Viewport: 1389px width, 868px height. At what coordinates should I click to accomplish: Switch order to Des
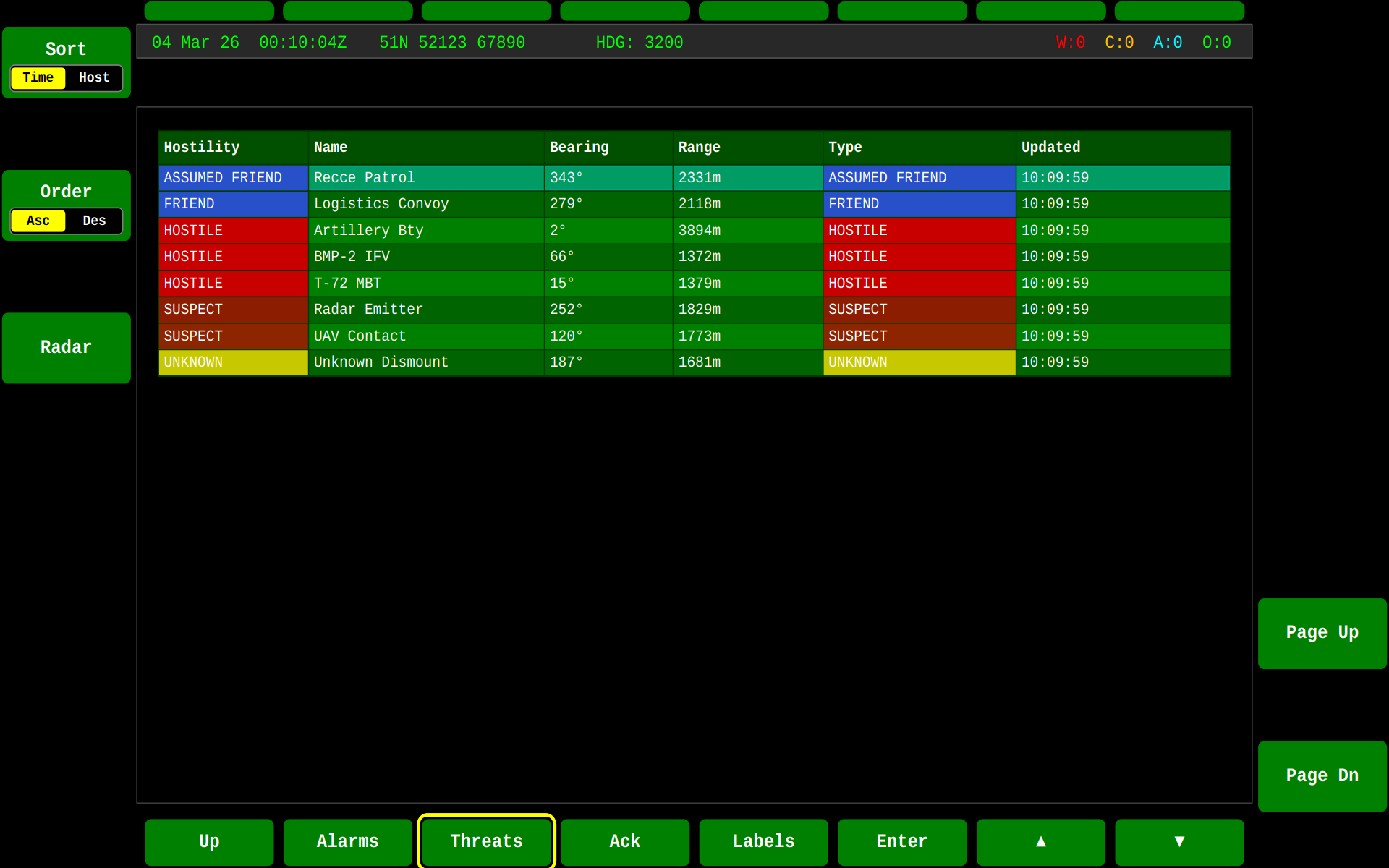(94, 221)
